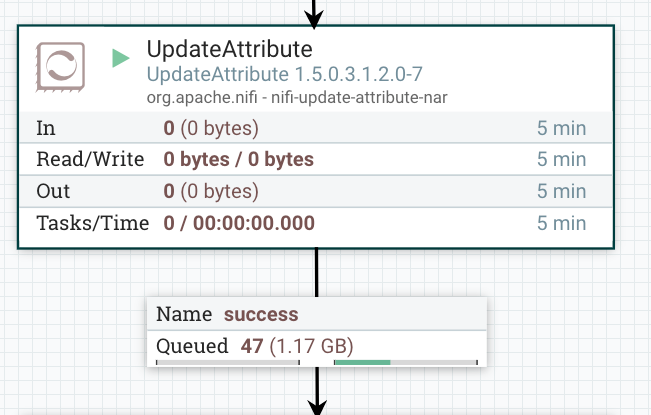The width and height of the screenshot is (651, 415).
Task: Click the green running status play icon
Action: pos(121,58)
